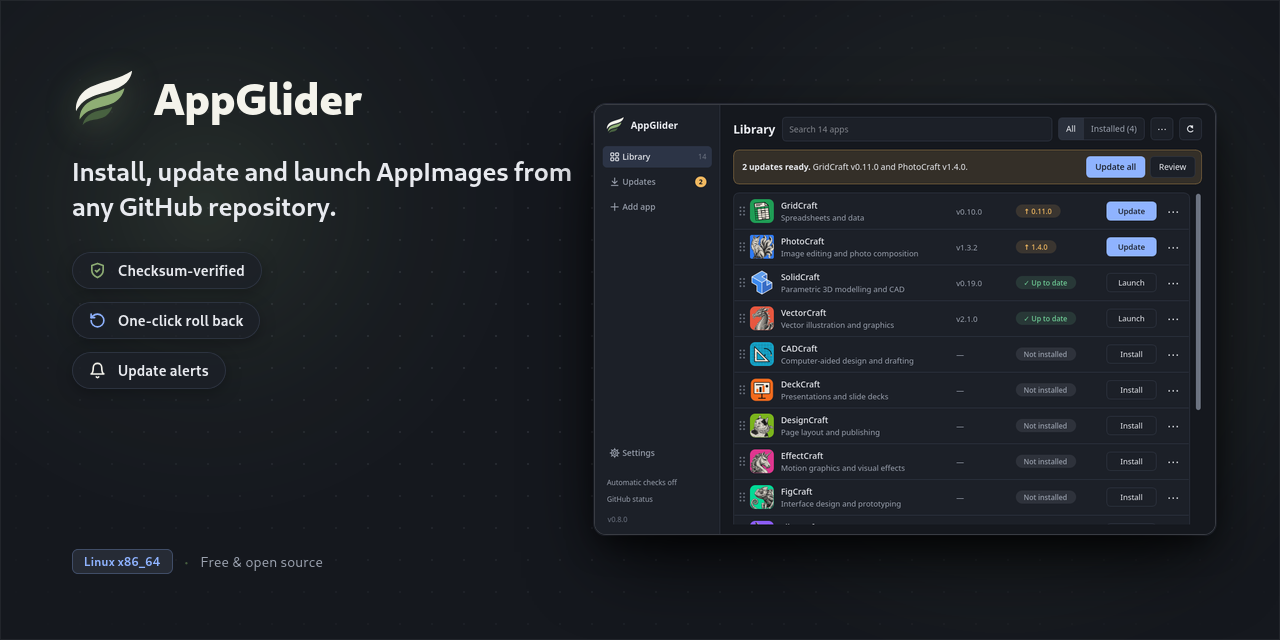Open more options for VectorCraft row
The width and height of the screenshot is (1280, 640).
(x=1173, y=318)
